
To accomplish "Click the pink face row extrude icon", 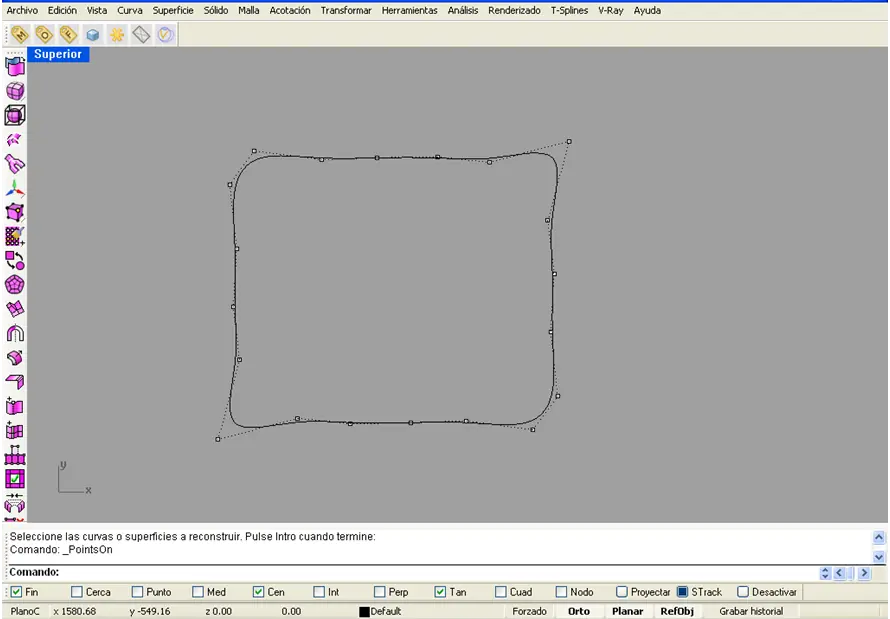I will point(15,455).
